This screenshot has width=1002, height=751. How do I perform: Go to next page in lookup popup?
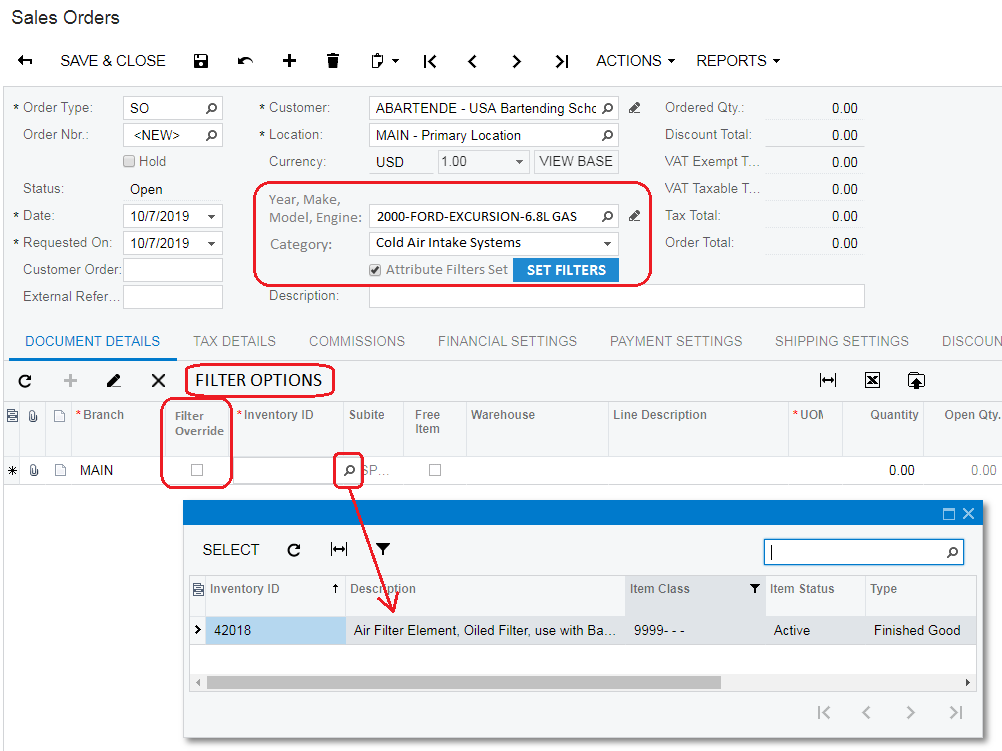point(911,713)
